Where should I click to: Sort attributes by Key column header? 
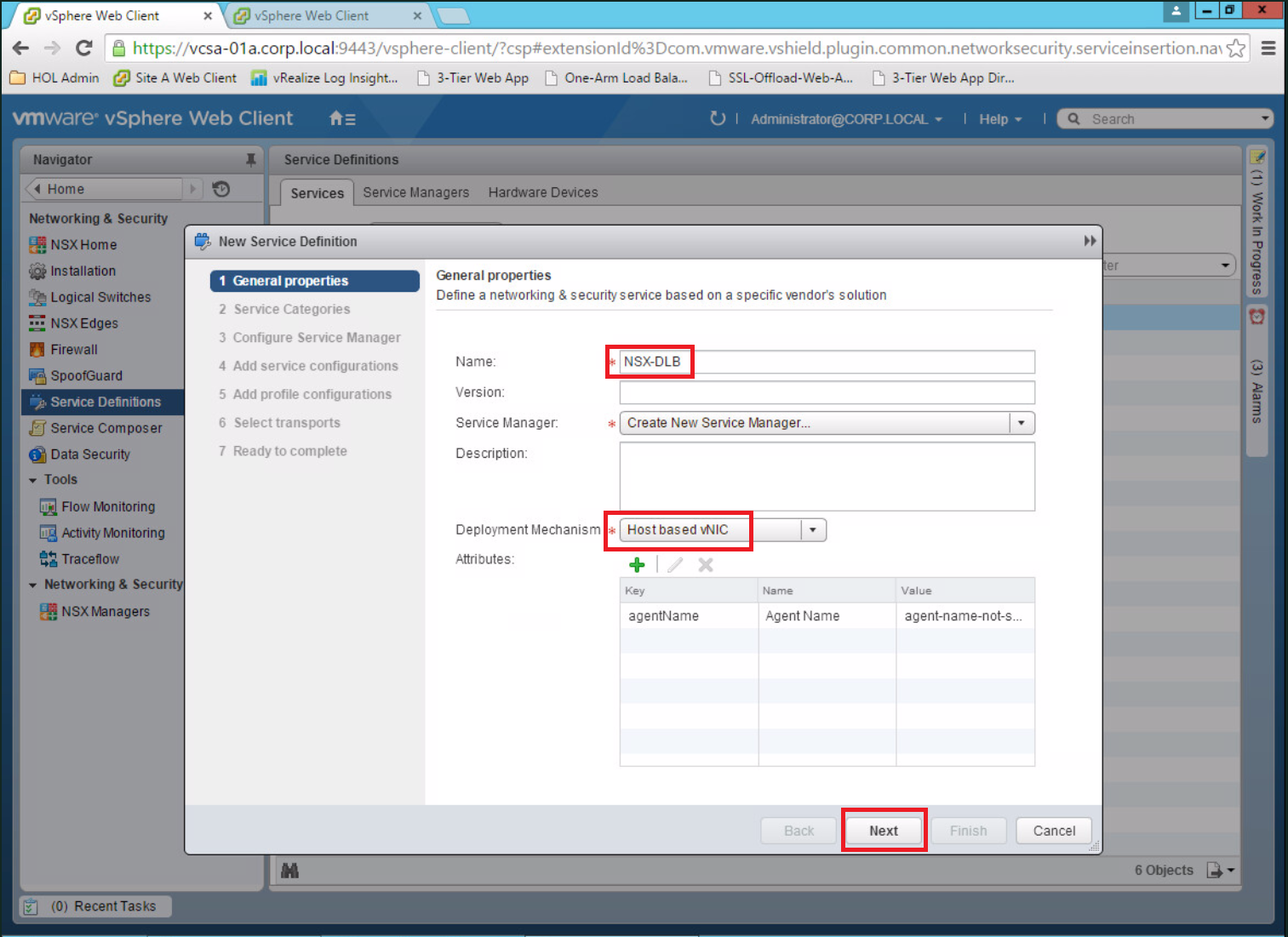(690, 590)
